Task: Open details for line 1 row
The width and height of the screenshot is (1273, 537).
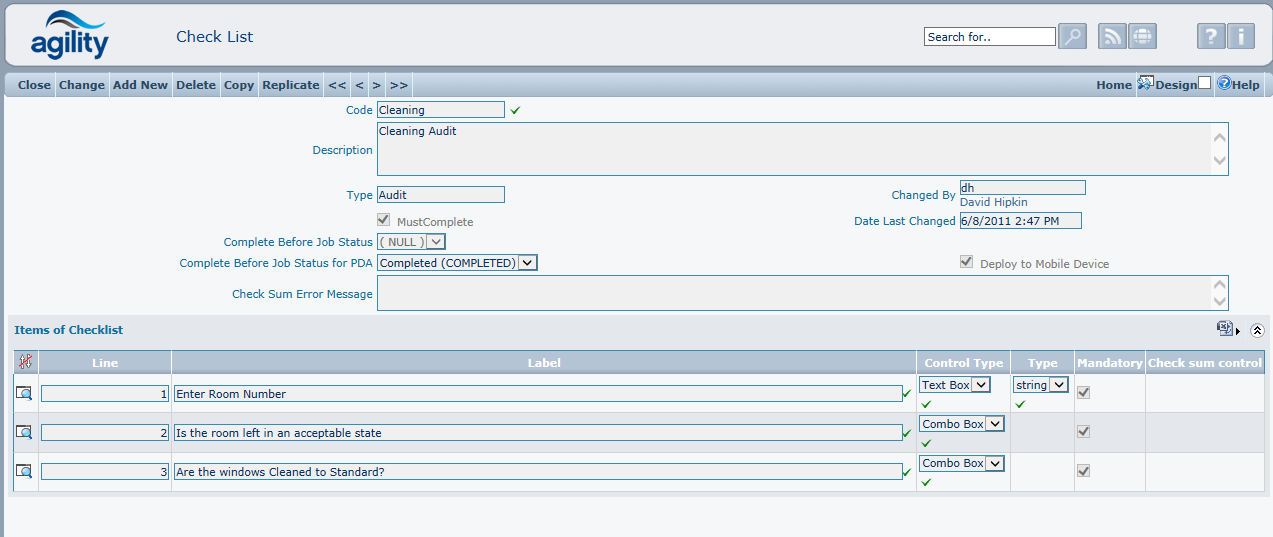Action: click(24, 394)
